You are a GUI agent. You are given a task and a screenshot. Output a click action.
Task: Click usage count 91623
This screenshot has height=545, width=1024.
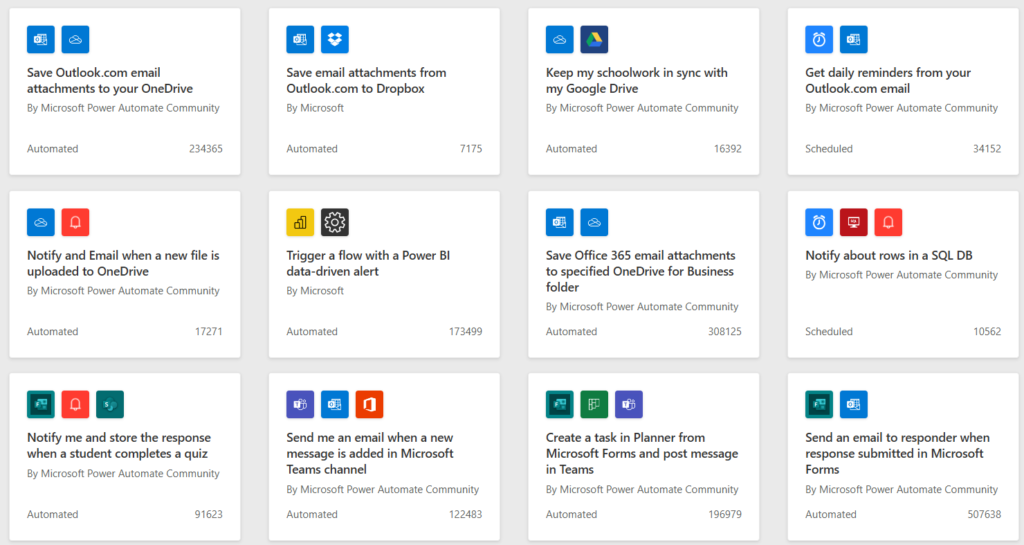coord(209,514)
